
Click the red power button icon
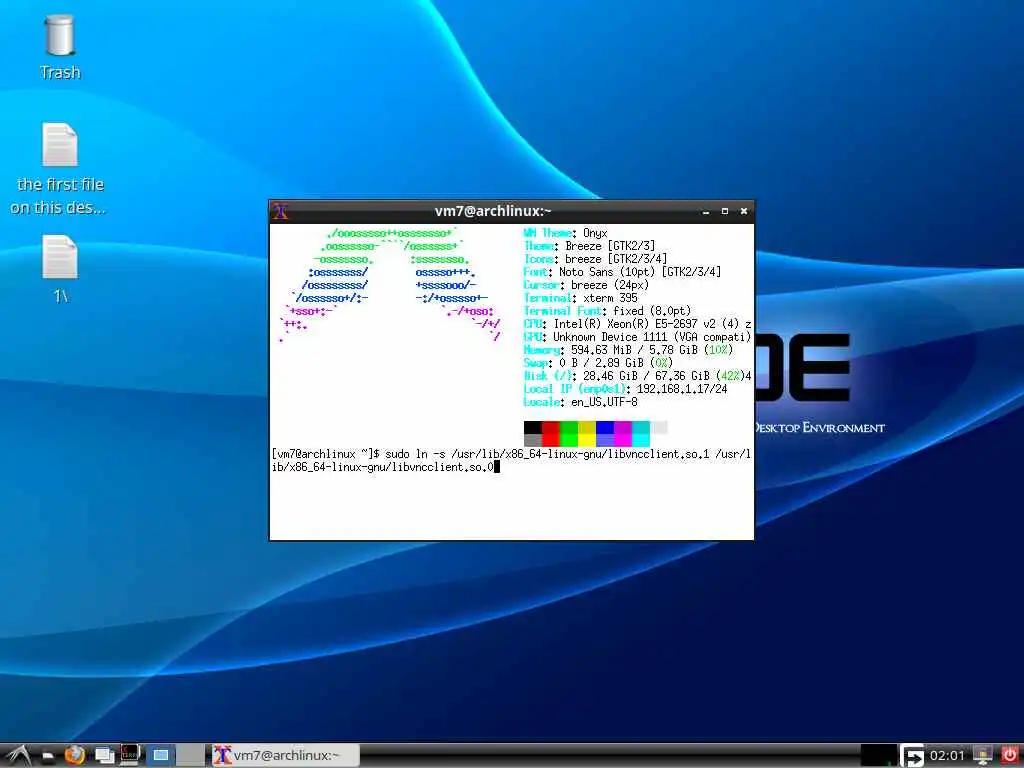1010,755
